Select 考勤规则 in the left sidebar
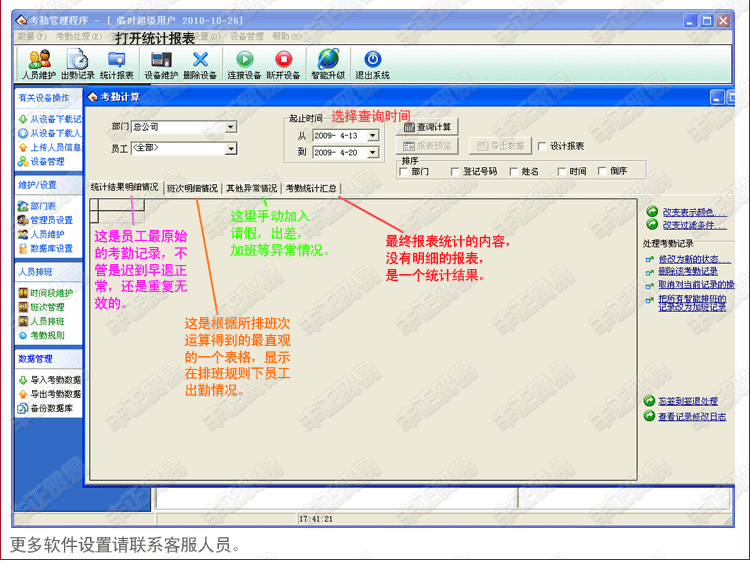This screenshot has width=750, height=566. point(47,335)
